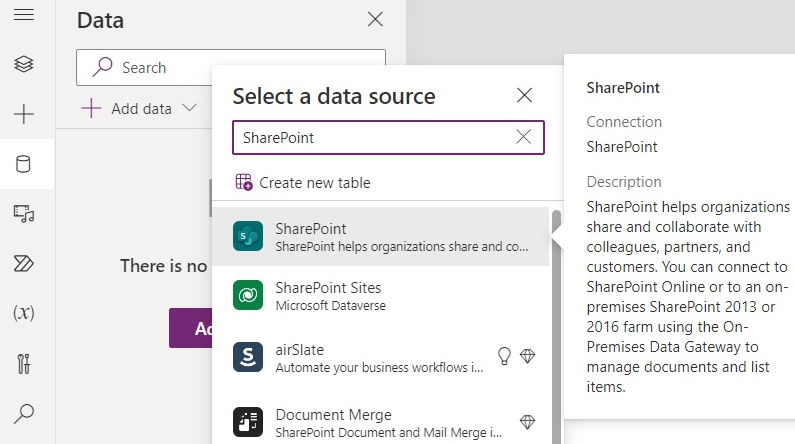The image size is (795, 444).
Task: Click the Data pane Search field
Action: click(231, 67)
